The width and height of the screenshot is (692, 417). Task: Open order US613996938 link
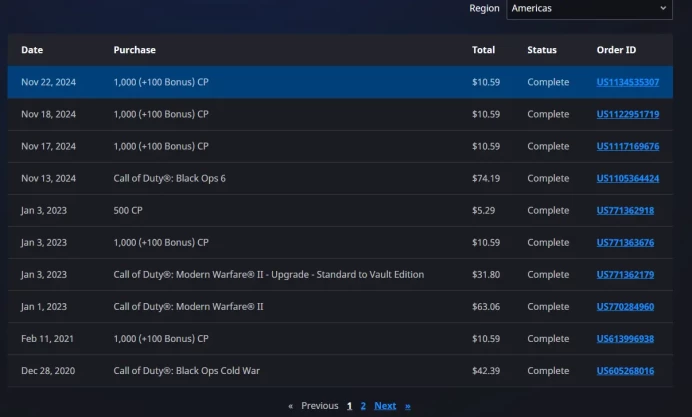point(625,338)
